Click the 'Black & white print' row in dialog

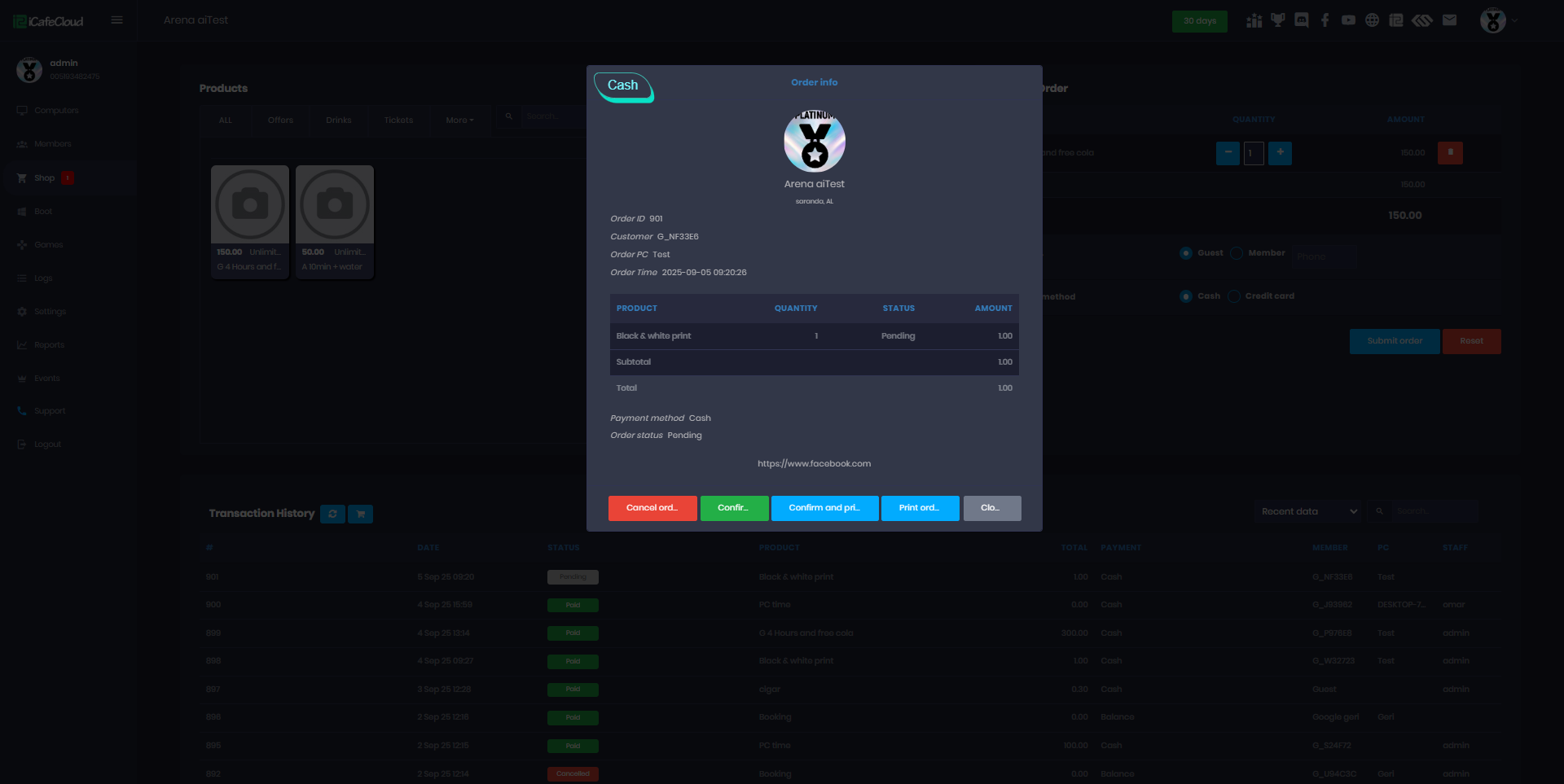815,336
